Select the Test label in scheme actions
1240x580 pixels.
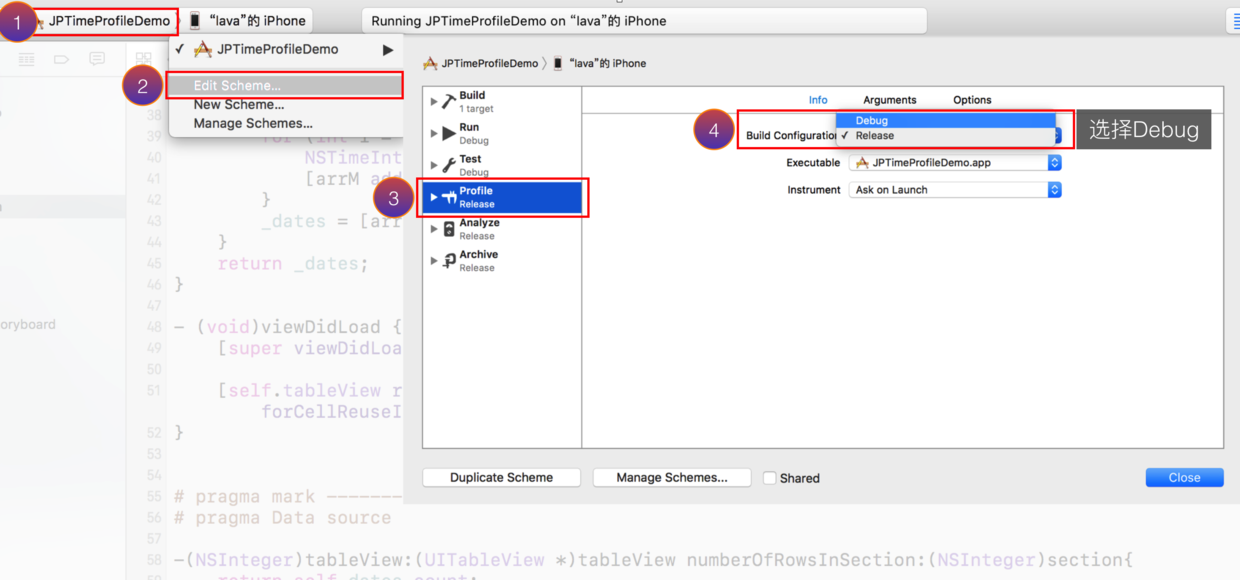point(470,159)
